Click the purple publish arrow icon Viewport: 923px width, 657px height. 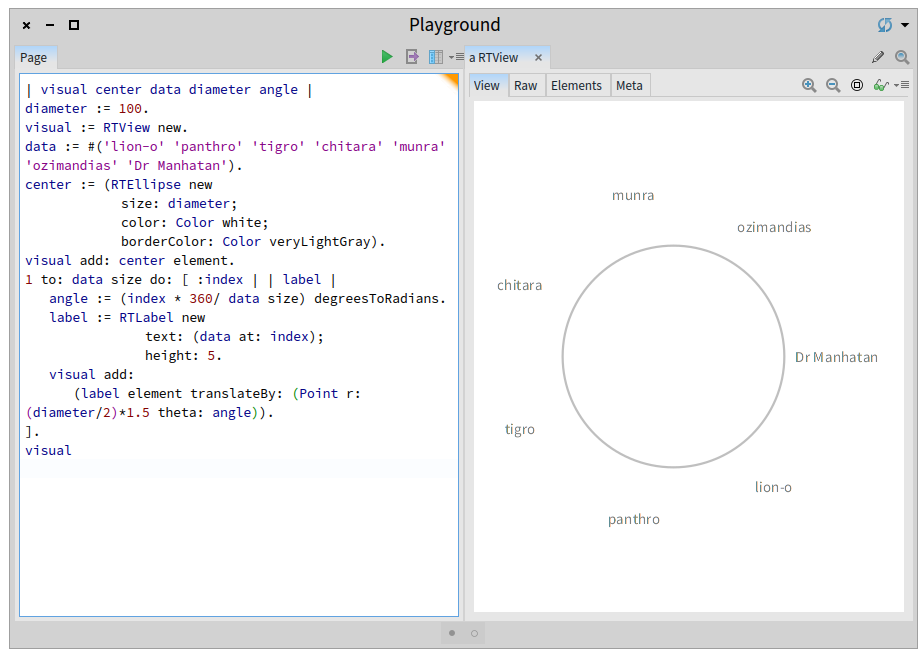[412, 57]
